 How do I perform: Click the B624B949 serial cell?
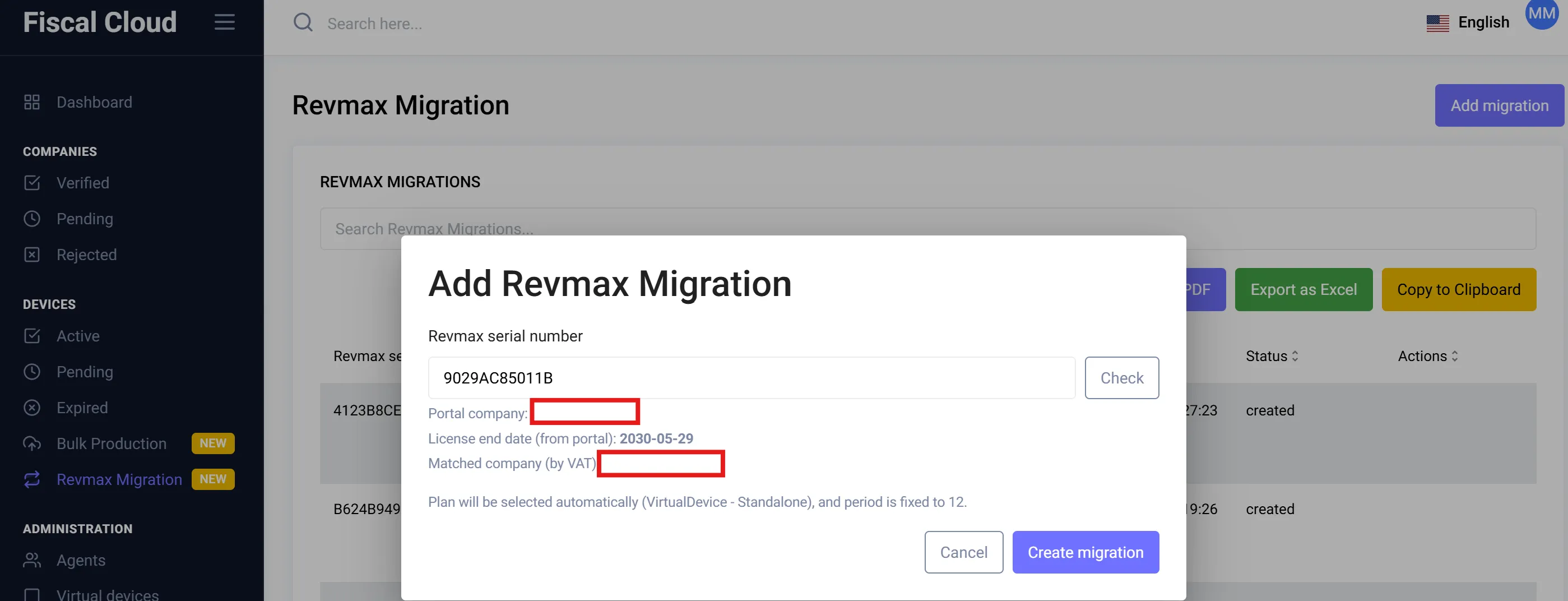[x=367, y=508]
